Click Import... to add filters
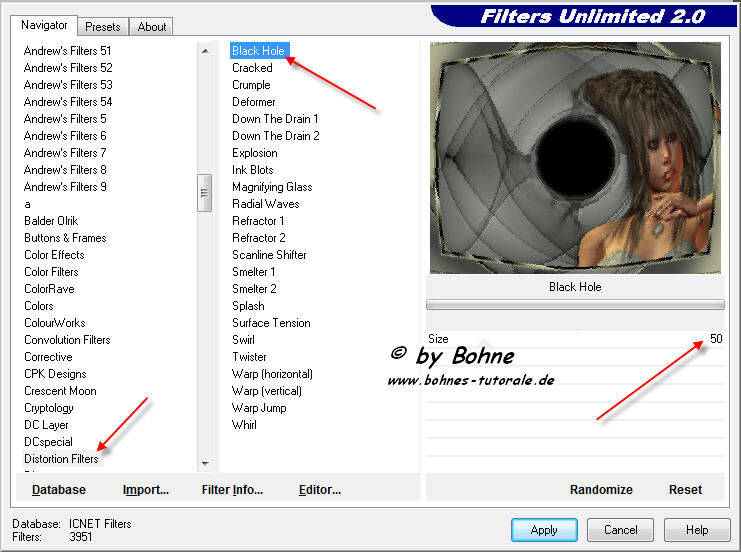 tap(146, 490)
